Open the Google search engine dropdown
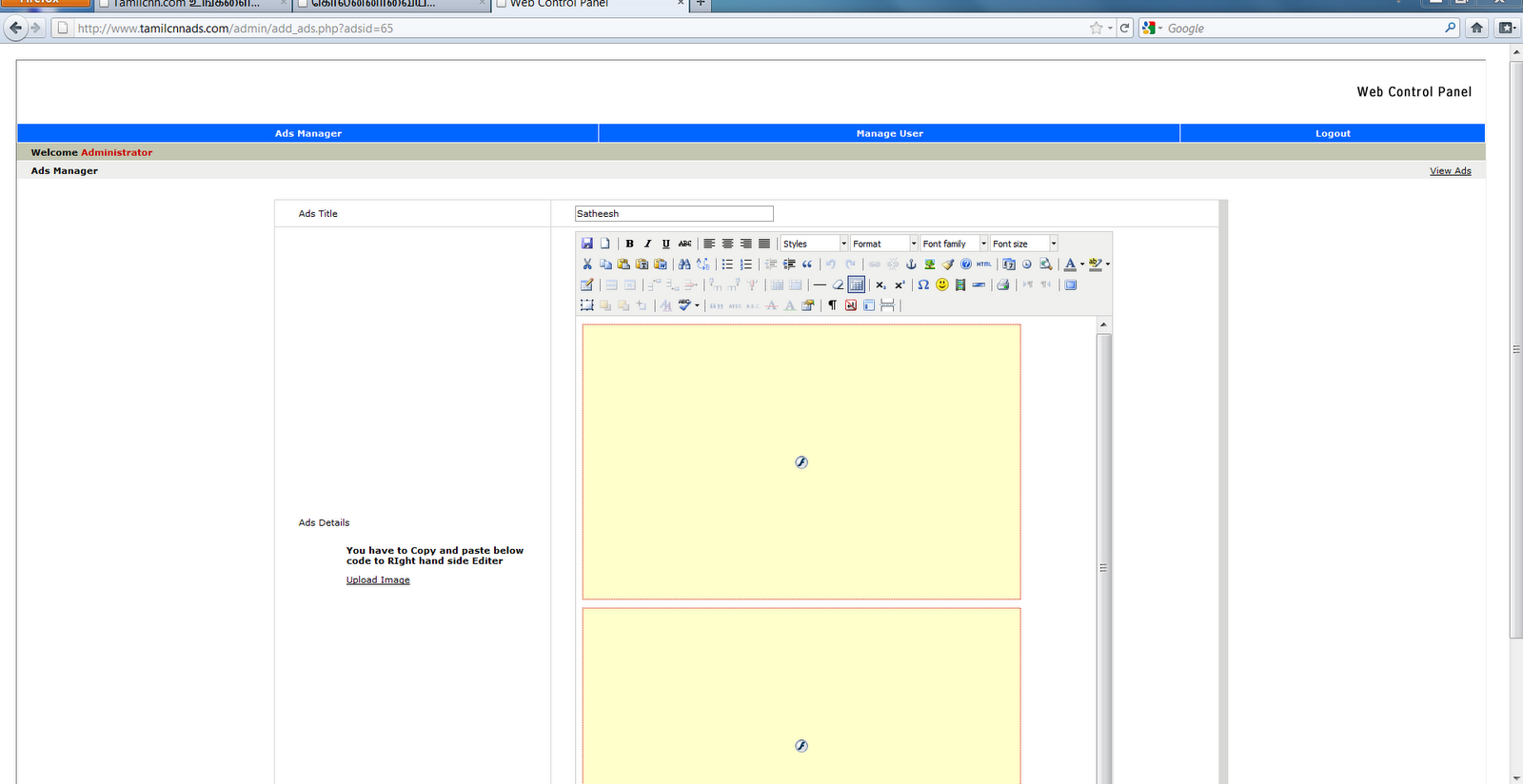The height and width of the screenshot is (784, 1523). tap(1153, 29)
